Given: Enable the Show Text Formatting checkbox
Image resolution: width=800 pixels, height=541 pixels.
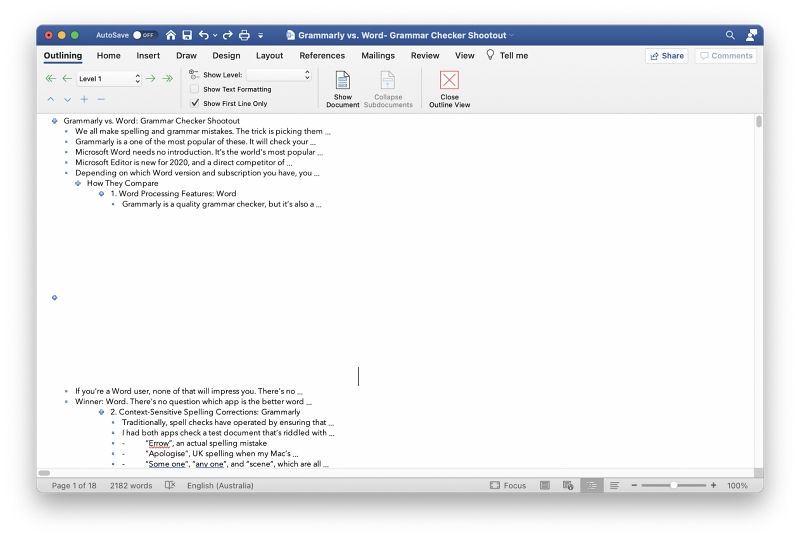Looking at the screenshot, I should [x=194, y=89].
